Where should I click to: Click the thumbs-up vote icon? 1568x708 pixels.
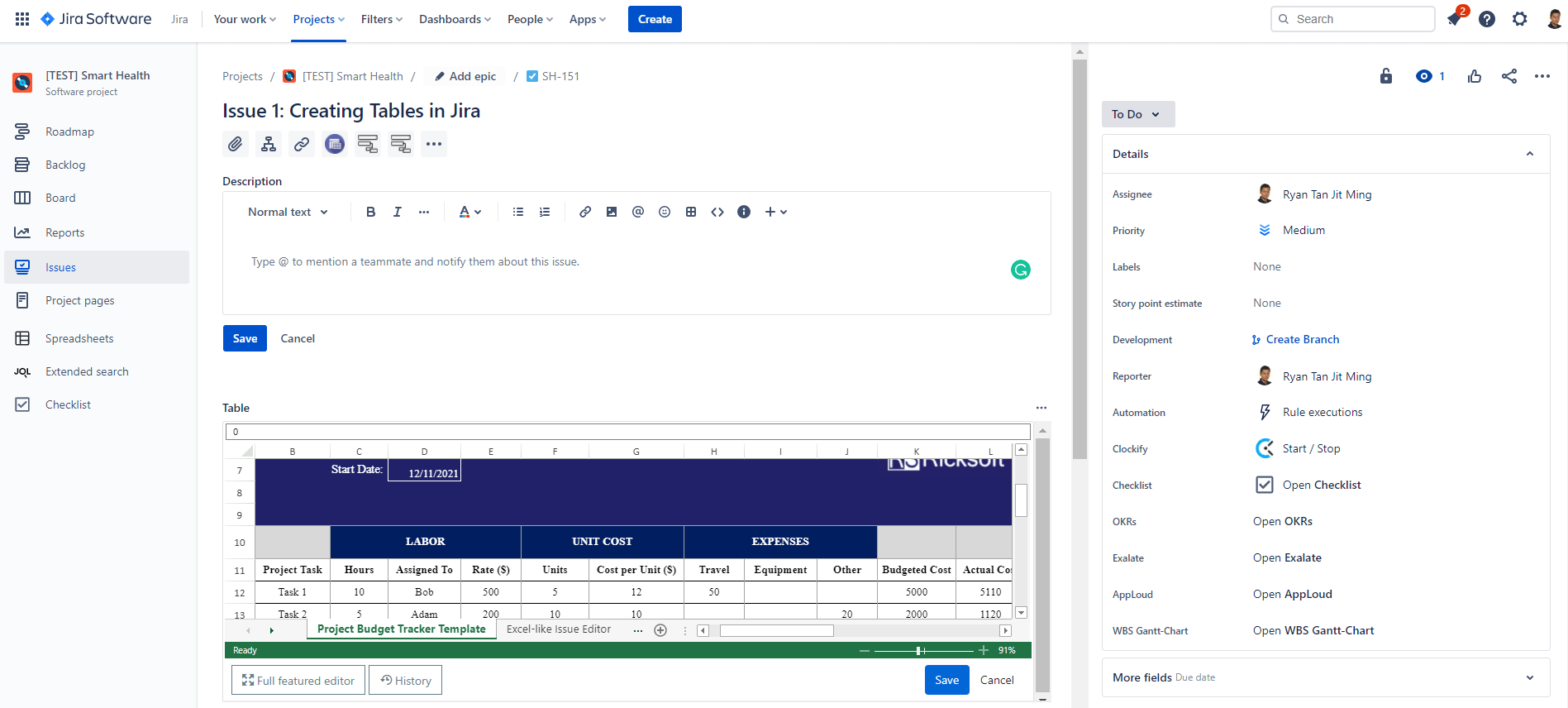1475,76
